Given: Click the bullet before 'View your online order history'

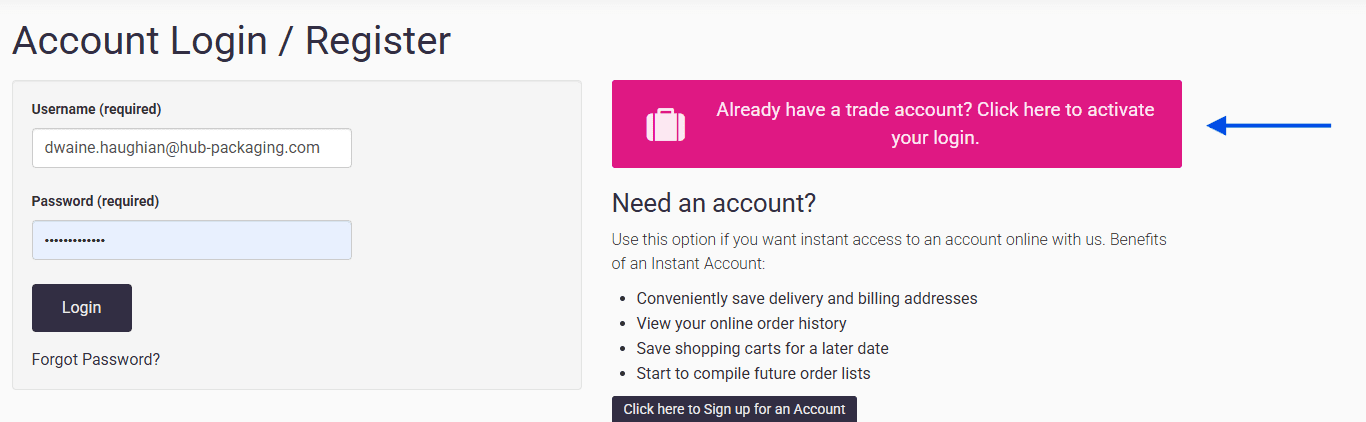Looking at the screenshot, I should [x=623, y=324].
